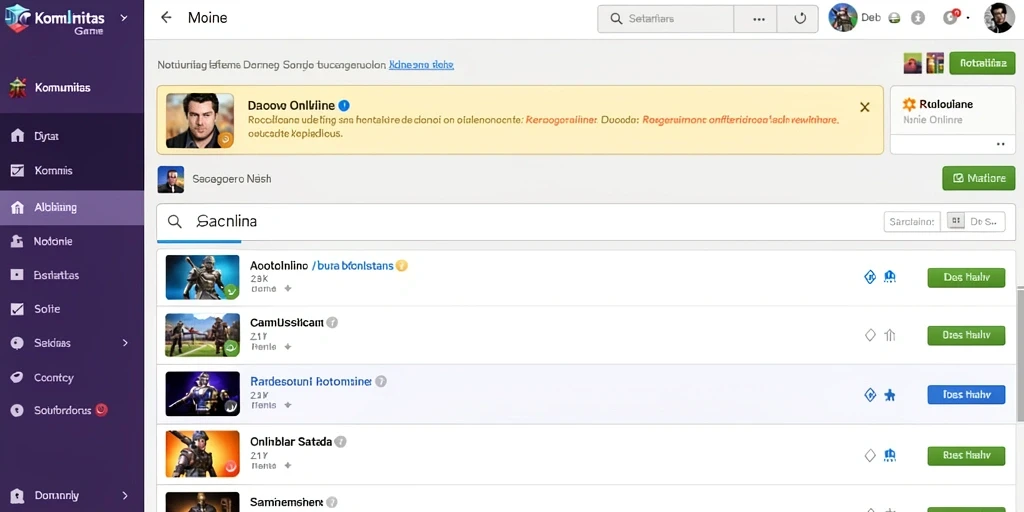
Task: Click the green button in the Onlinblar Satada row
Action: 966,455
